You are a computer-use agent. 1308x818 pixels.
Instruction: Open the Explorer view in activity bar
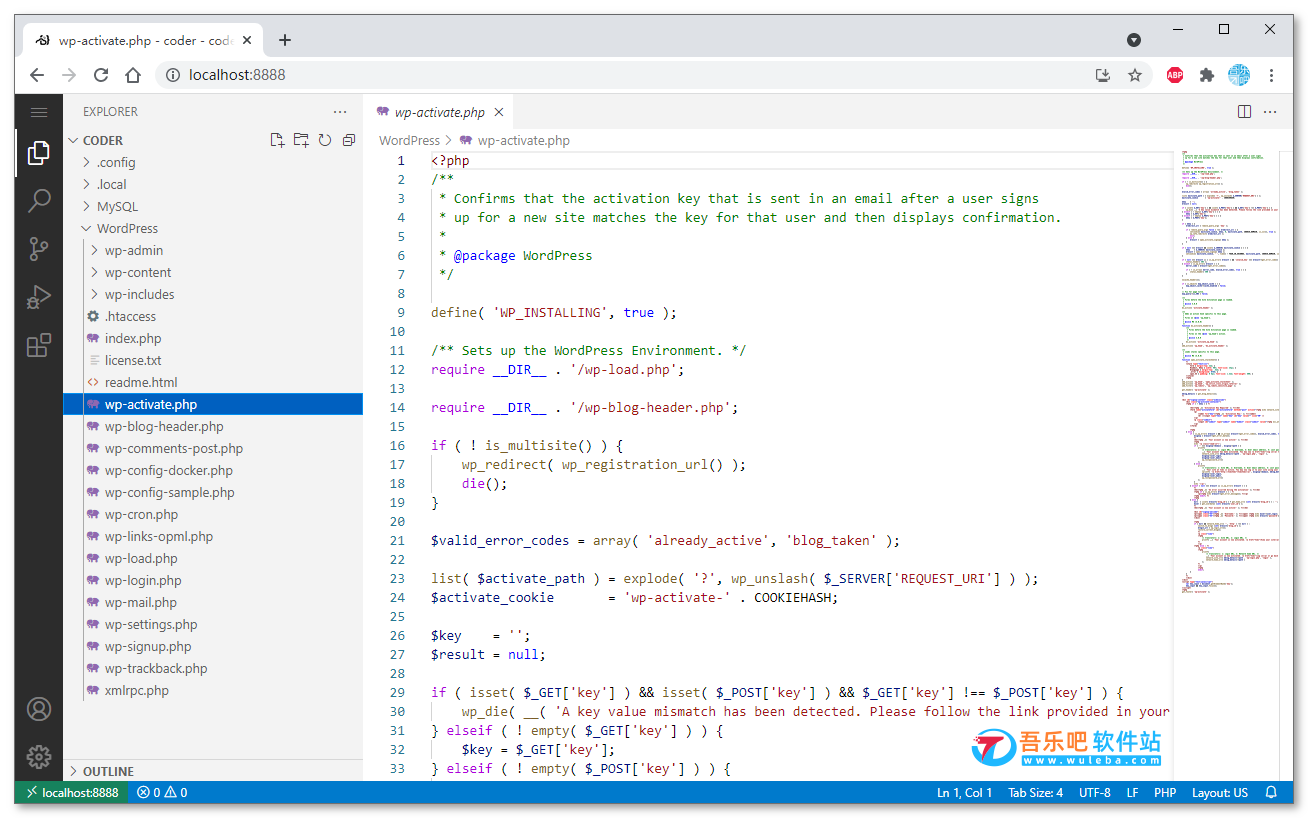39,153
